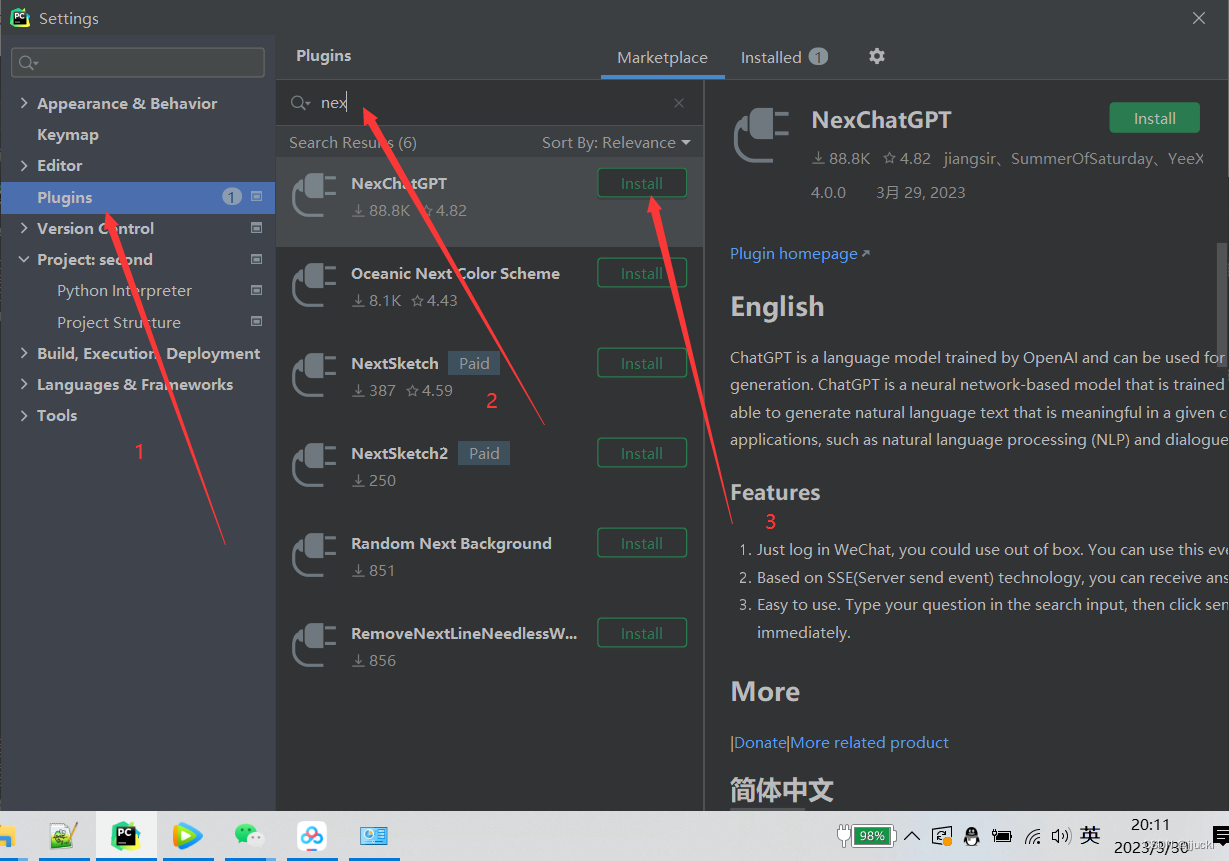Select Python Interpreter settings
The width and height of the screenshot is (1229, 861).
(124, 290)
